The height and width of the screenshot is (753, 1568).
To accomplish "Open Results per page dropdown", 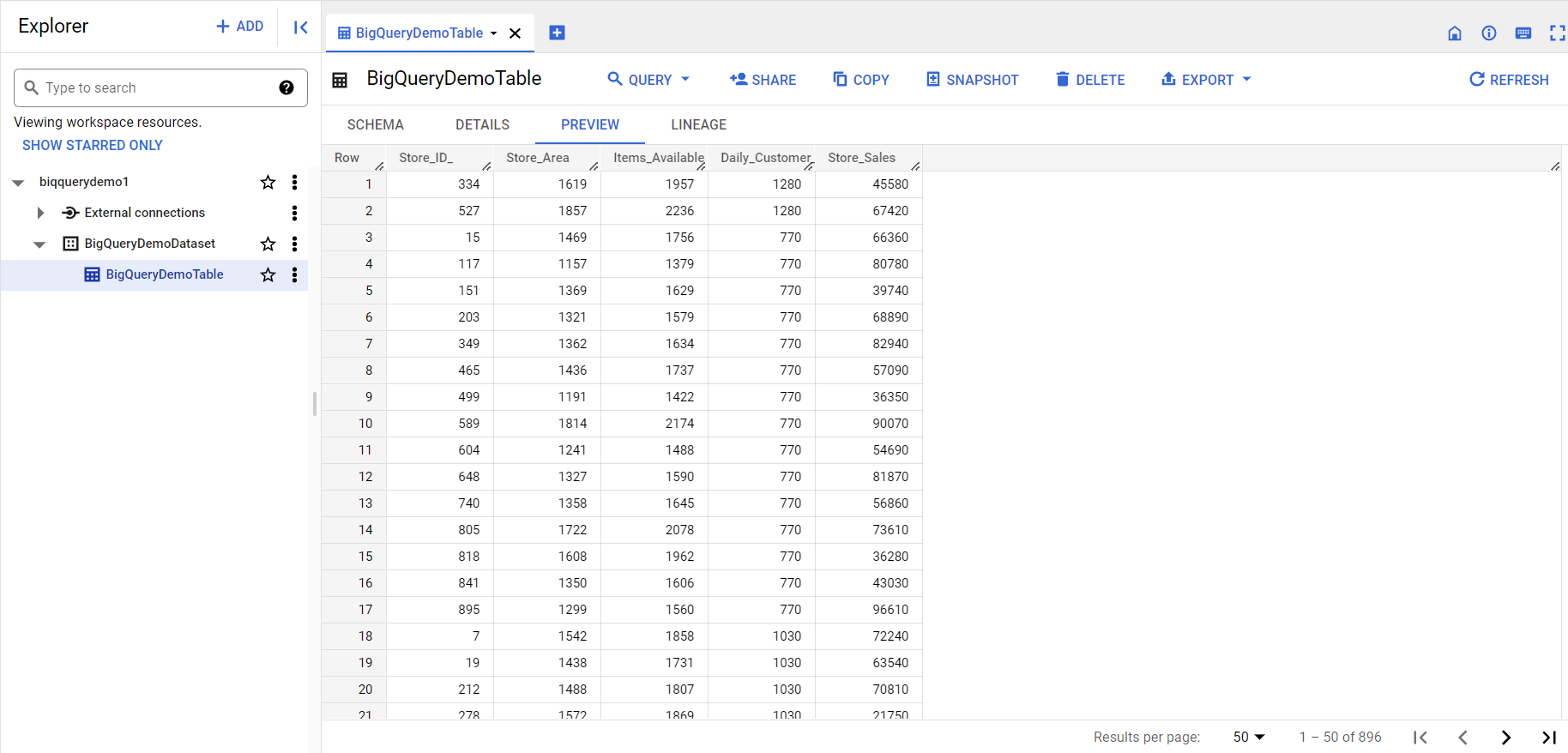I will click(1249, 737).
